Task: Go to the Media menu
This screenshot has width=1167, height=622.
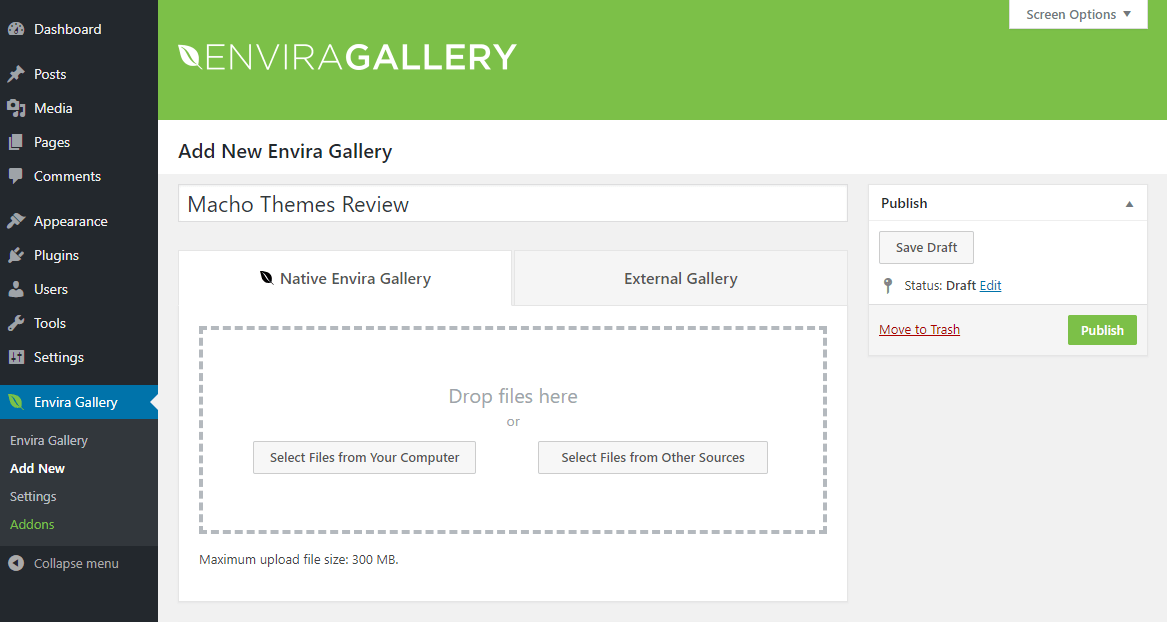Action: pos(79,108)
